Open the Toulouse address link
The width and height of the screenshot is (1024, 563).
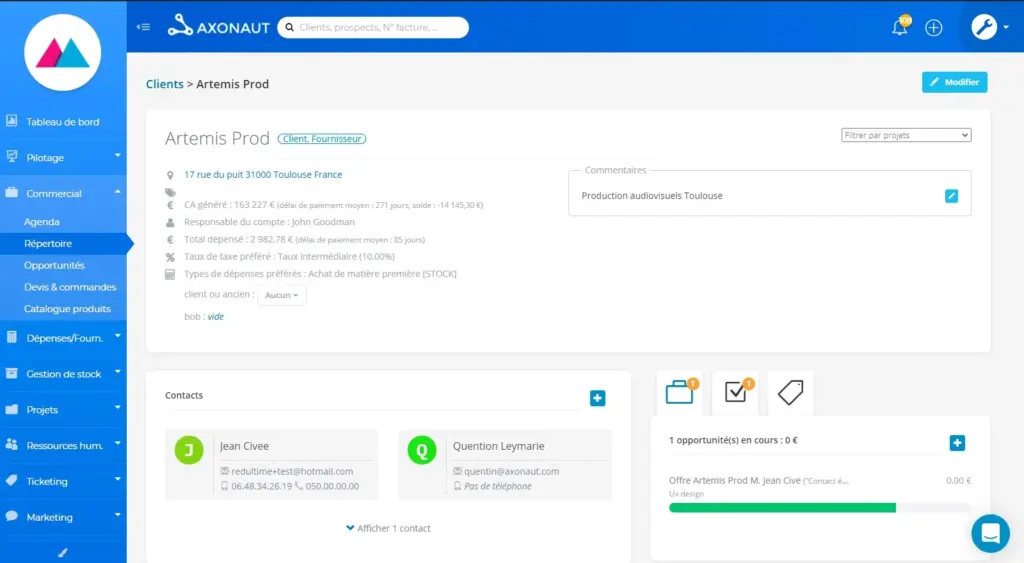[x=263, y=174]
